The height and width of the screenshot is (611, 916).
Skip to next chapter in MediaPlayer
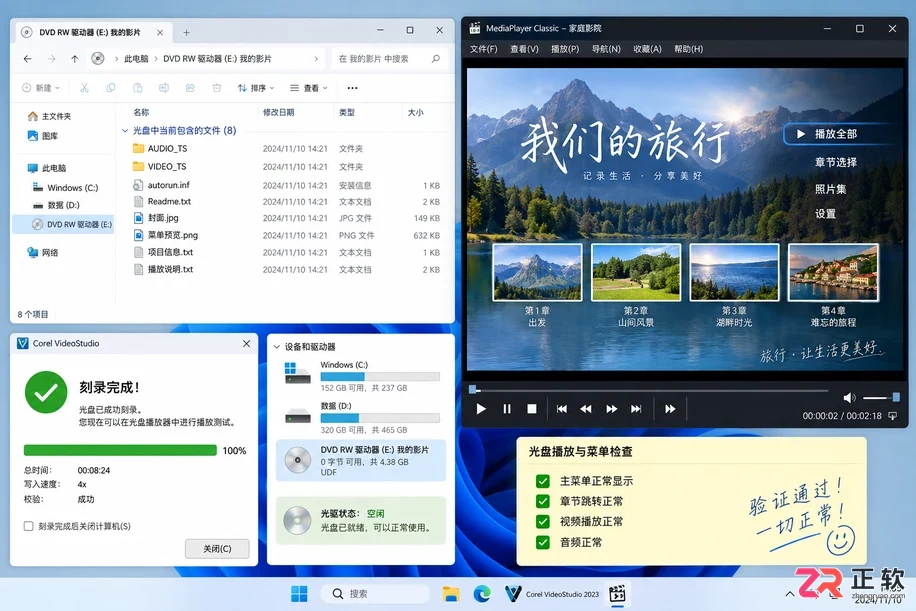(636, 409)
